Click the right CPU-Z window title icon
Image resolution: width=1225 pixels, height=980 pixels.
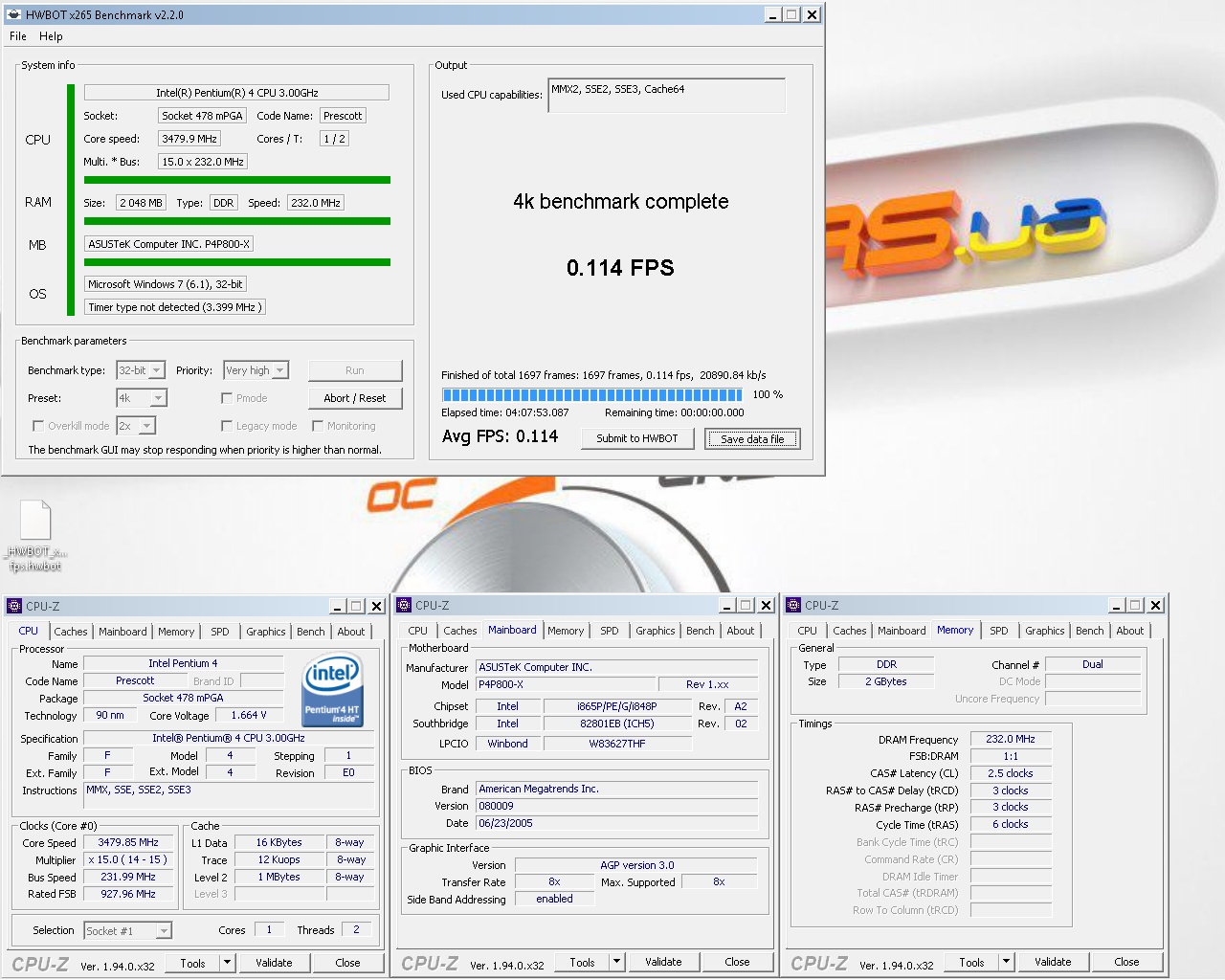tap(793, 606)
